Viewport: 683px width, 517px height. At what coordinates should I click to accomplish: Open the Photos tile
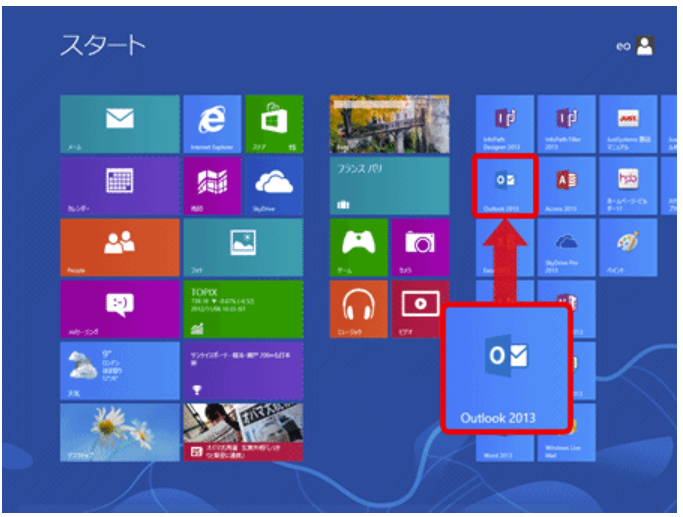[243, 247]
